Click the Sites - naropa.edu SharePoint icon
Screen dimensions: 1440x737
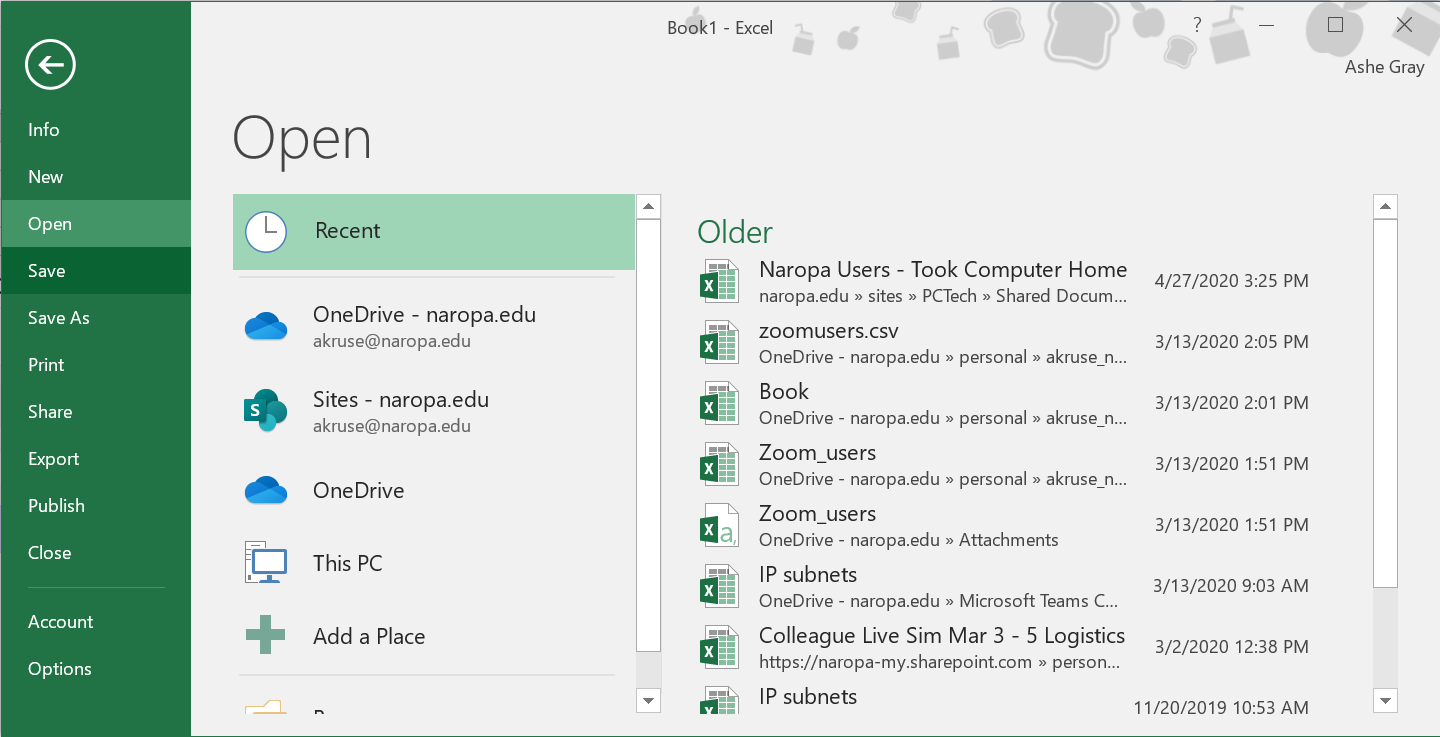[266, 411]
